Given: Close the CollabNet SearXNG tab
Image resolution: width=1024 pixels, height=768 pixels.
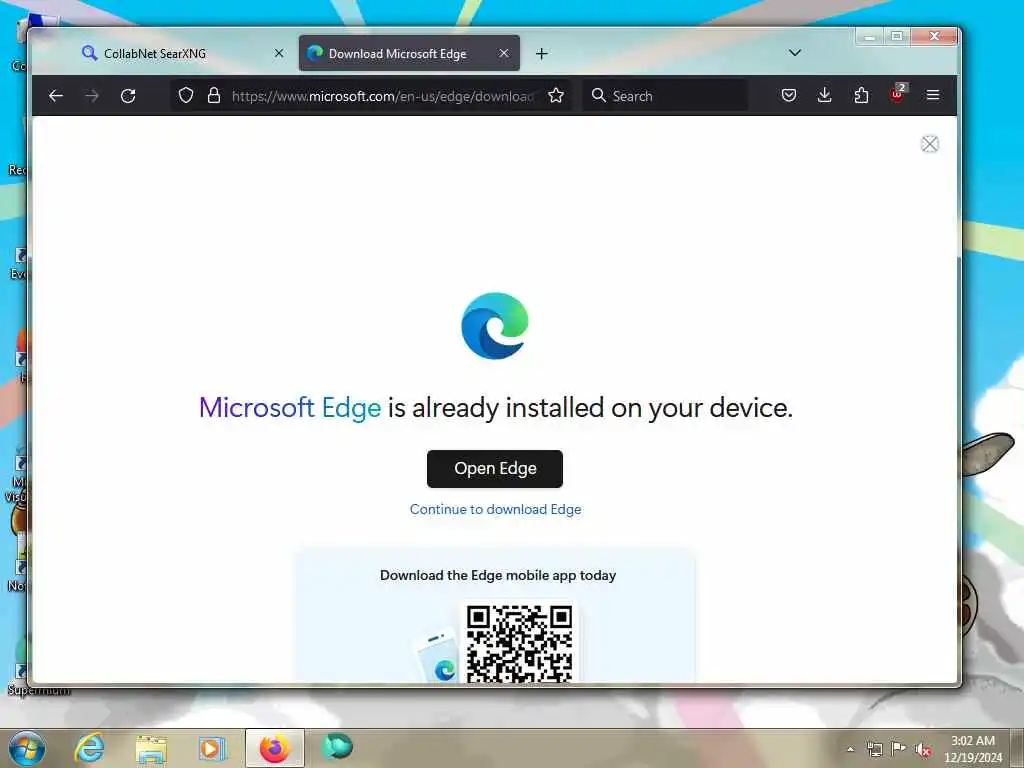Looking at the screenshot, I should pos(279,54).
